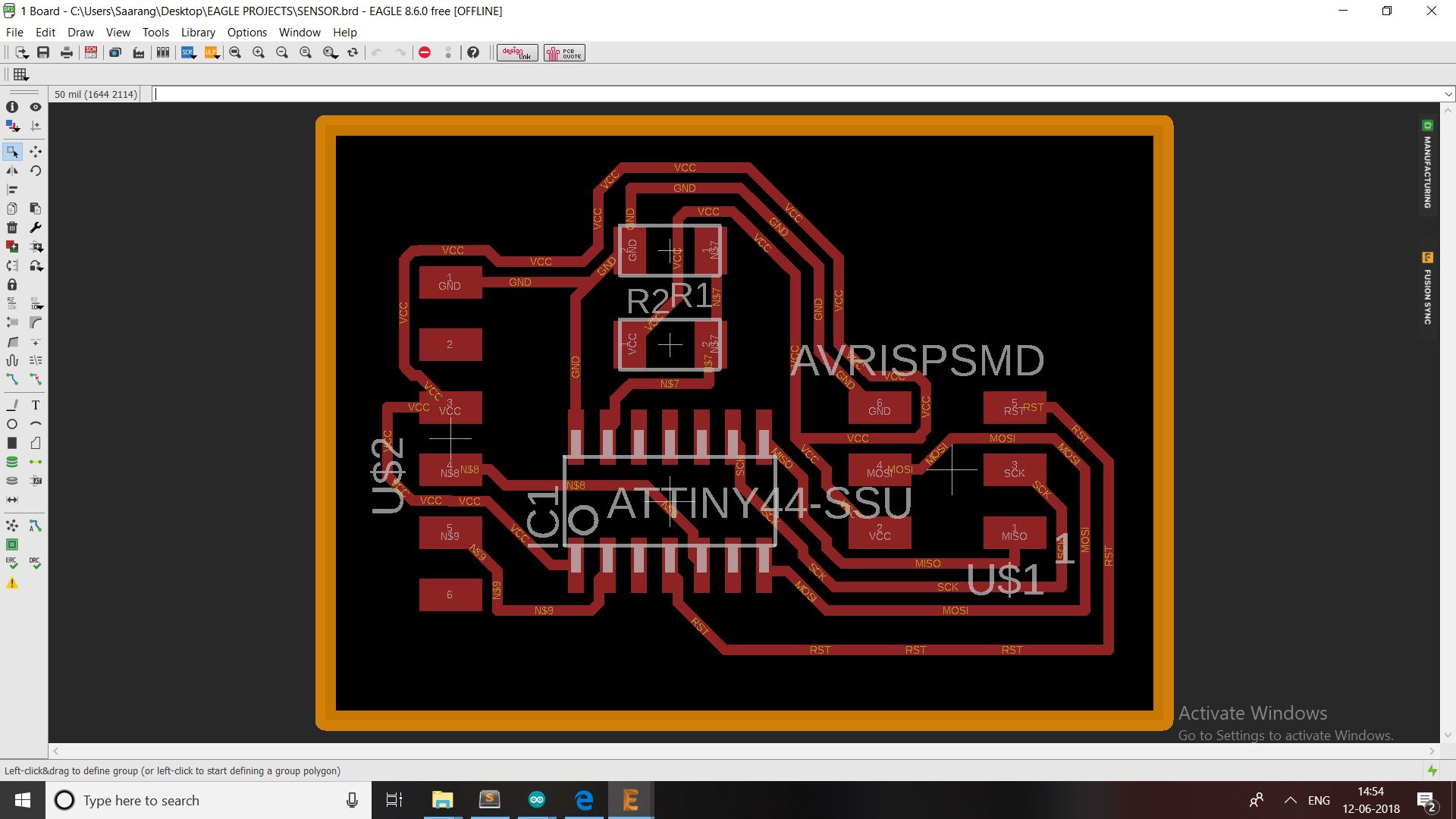Select the Info tool
The height and width of the screenshot is (819, 1456).
pos(12,107)
